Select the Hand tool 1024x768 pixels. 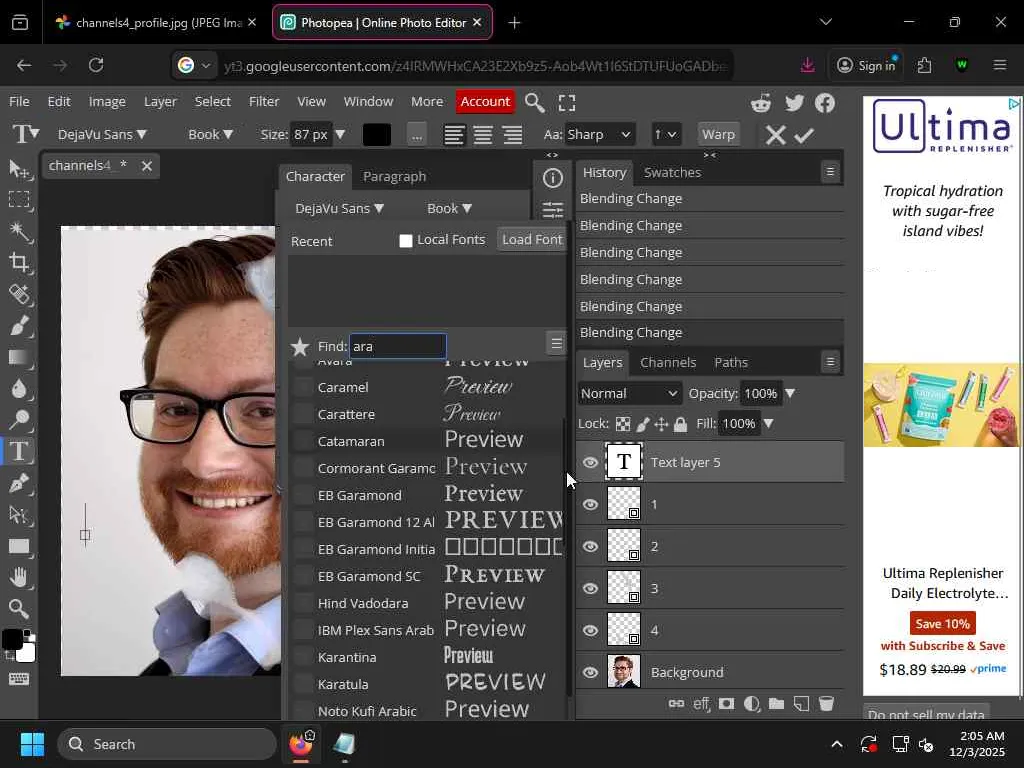pyautogui.click(x=19, y=577)
